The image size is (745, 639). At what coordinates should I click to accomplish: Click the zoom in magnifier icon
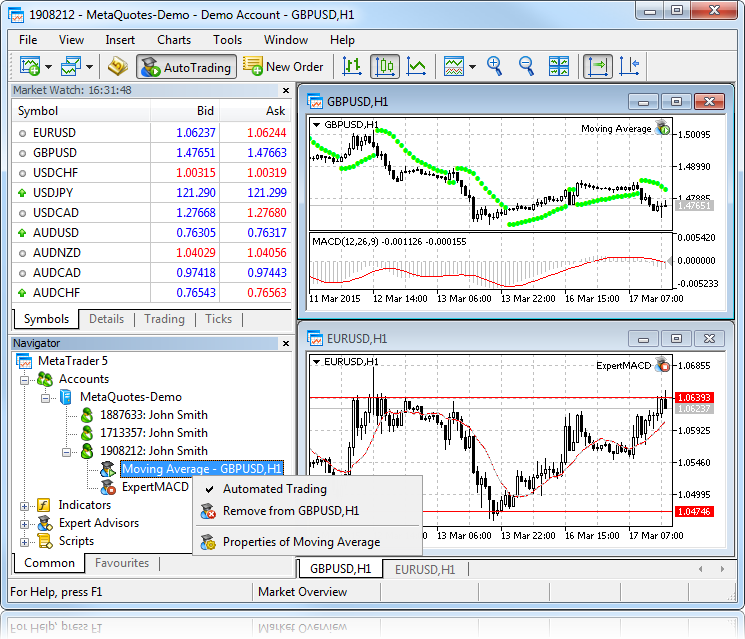(x=494, y=67)
